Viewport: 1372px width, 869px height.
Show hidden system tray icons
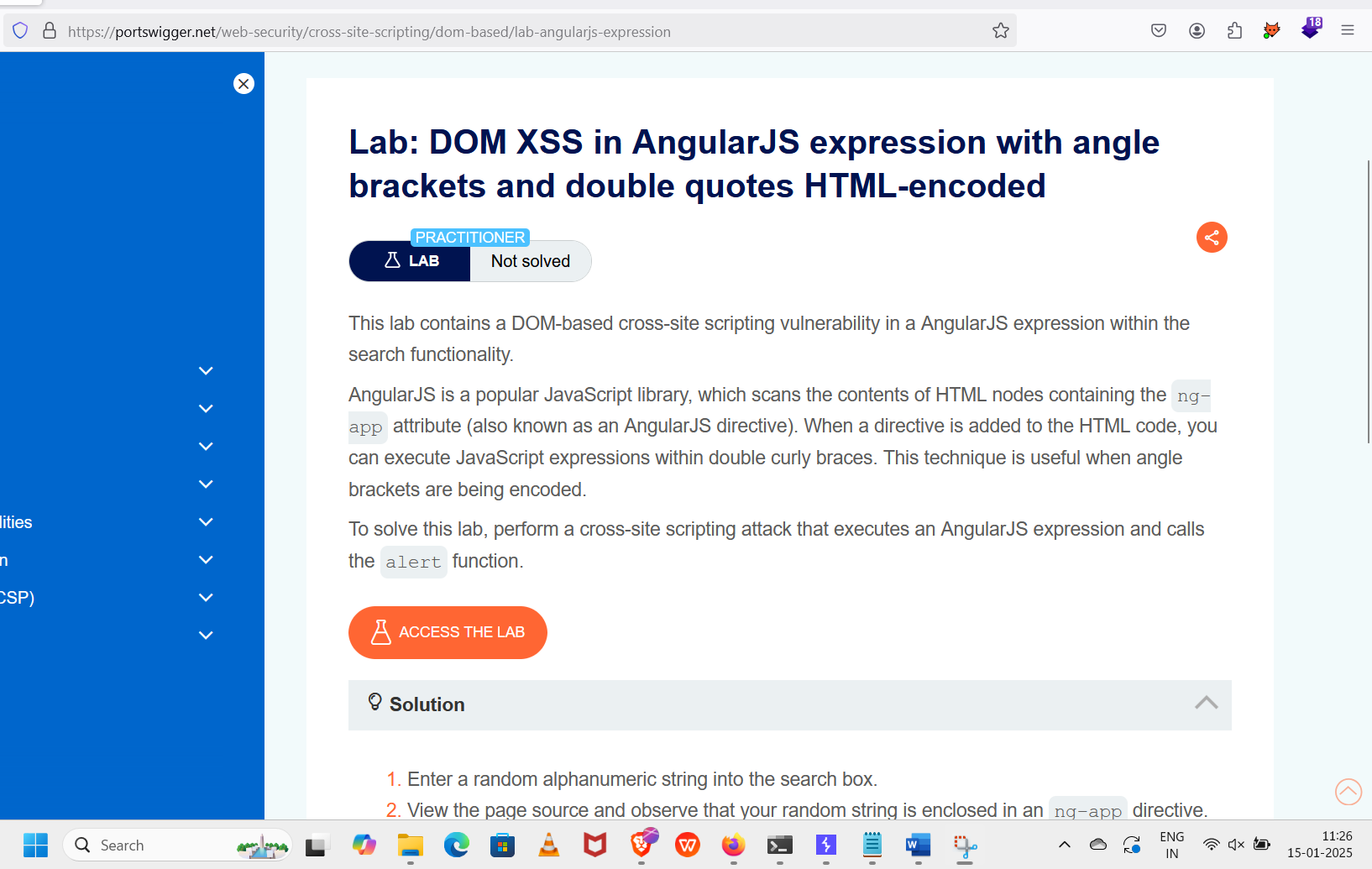(1064, 845)
